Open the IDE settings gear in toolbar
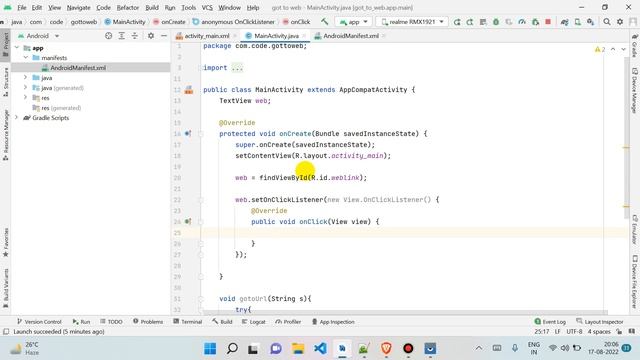 pos(620,22)
